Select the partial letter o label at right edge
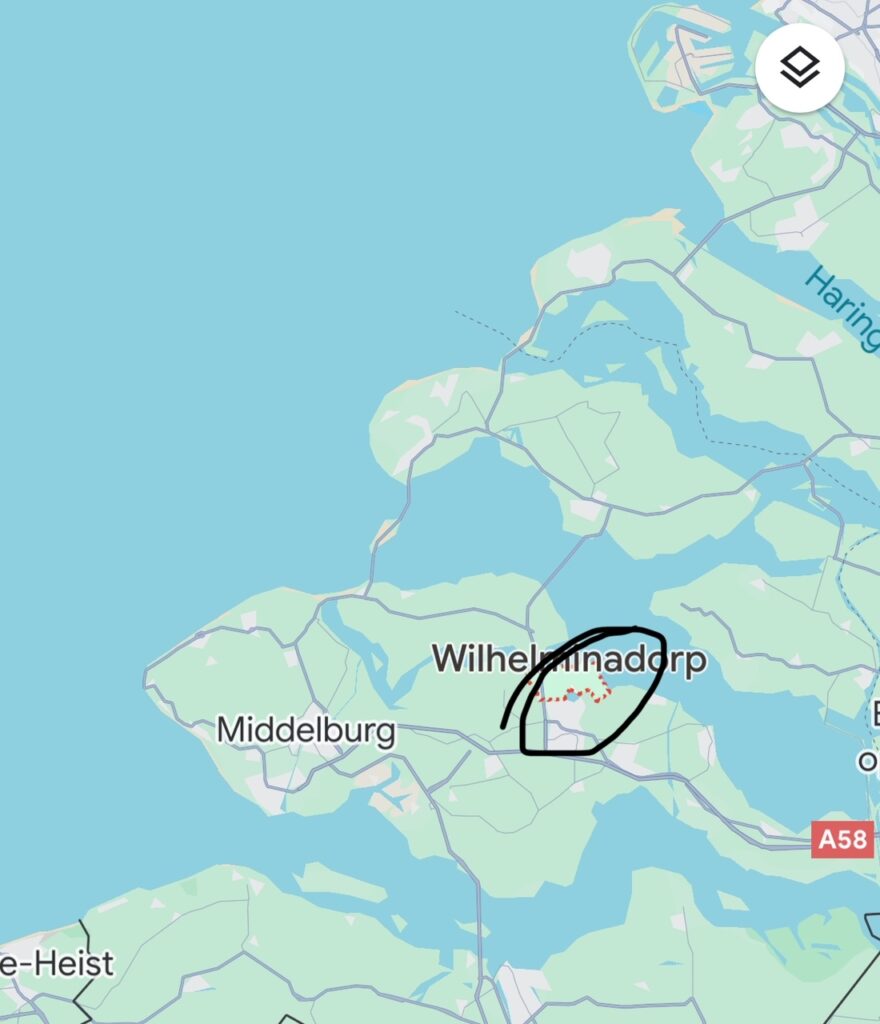 click(x=868, y=761)
